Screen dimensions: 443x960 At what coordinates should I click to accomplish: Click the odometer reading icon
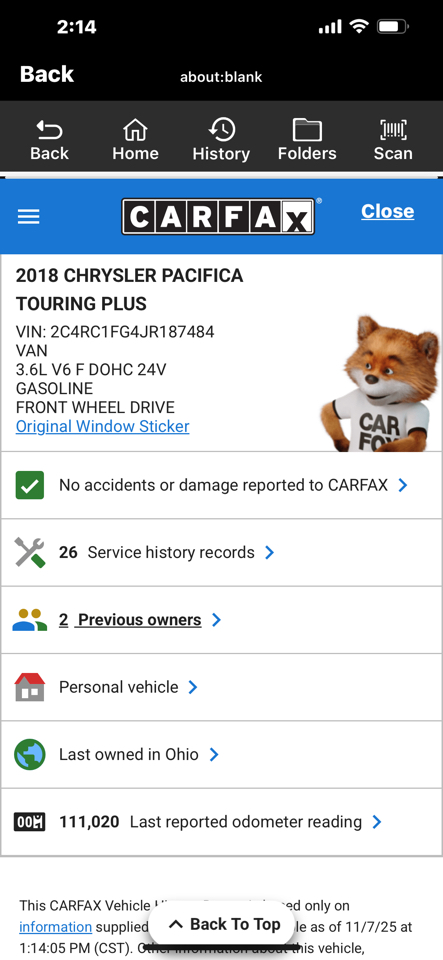pos(29,822)
